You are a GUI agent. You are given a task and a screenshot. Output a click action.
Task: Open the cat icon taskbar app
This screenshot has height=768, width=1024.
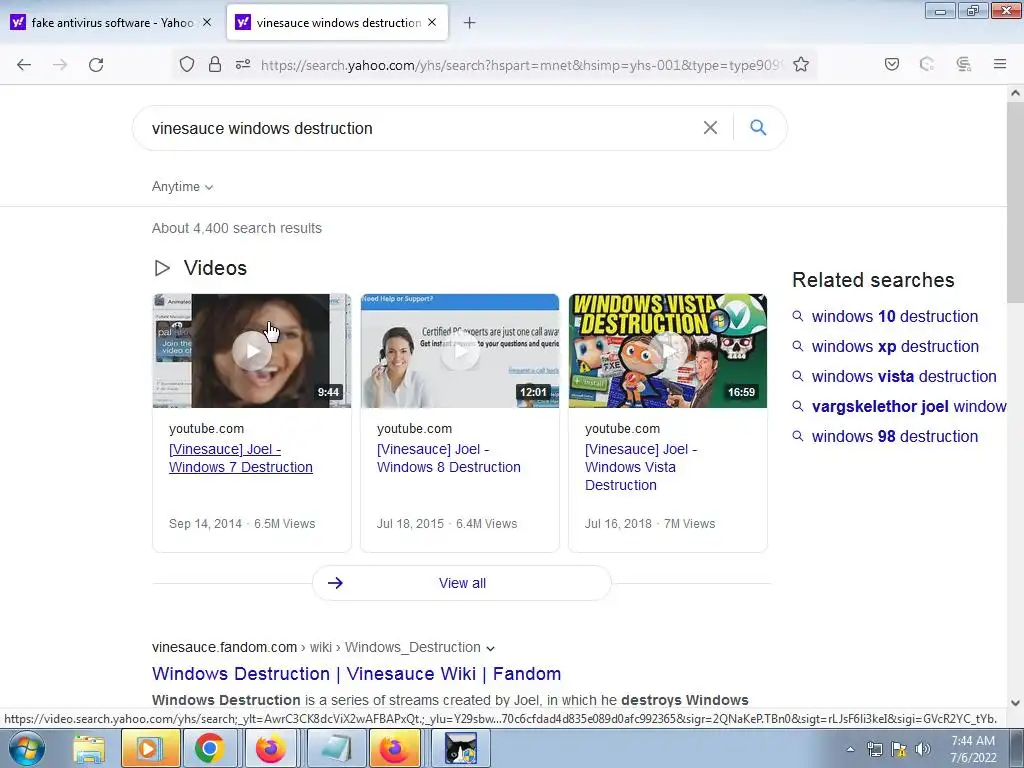[x=460, y=749]
